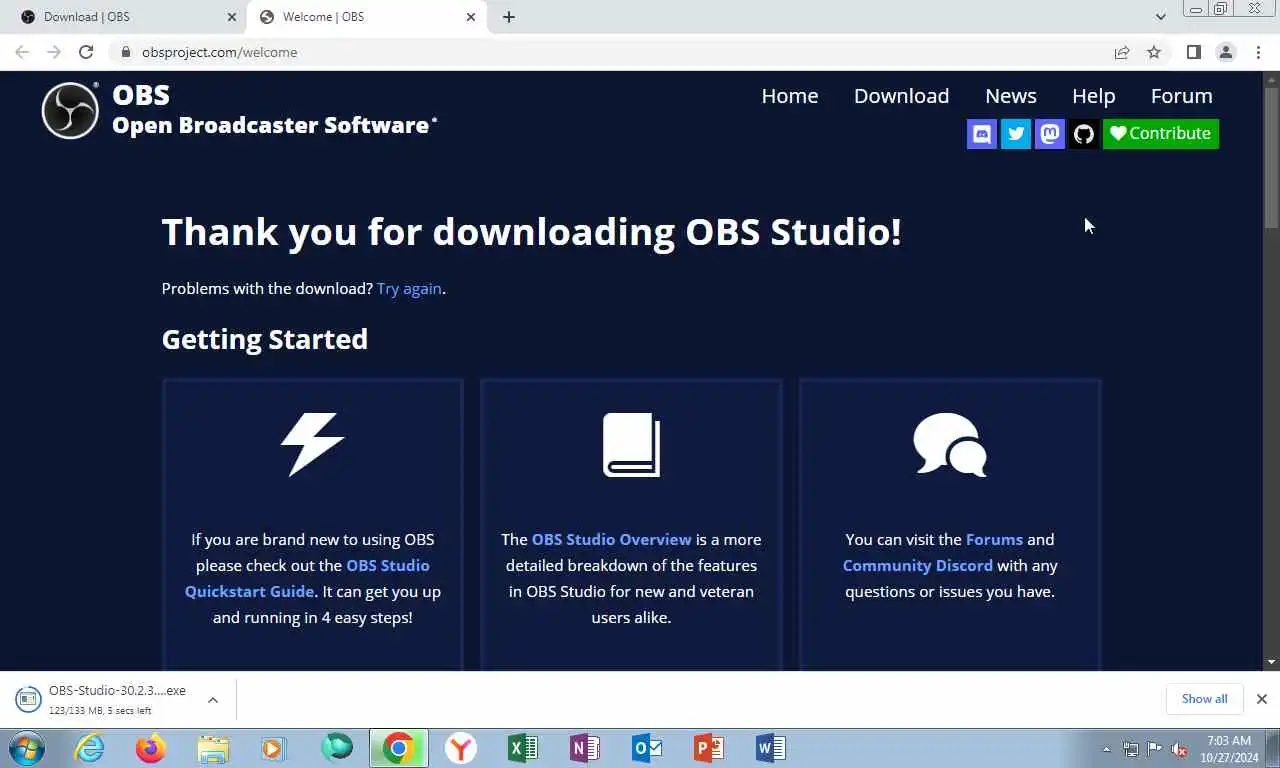Open Yandex browser from taskbar
1280x768 pixels.
click(461, 748)
